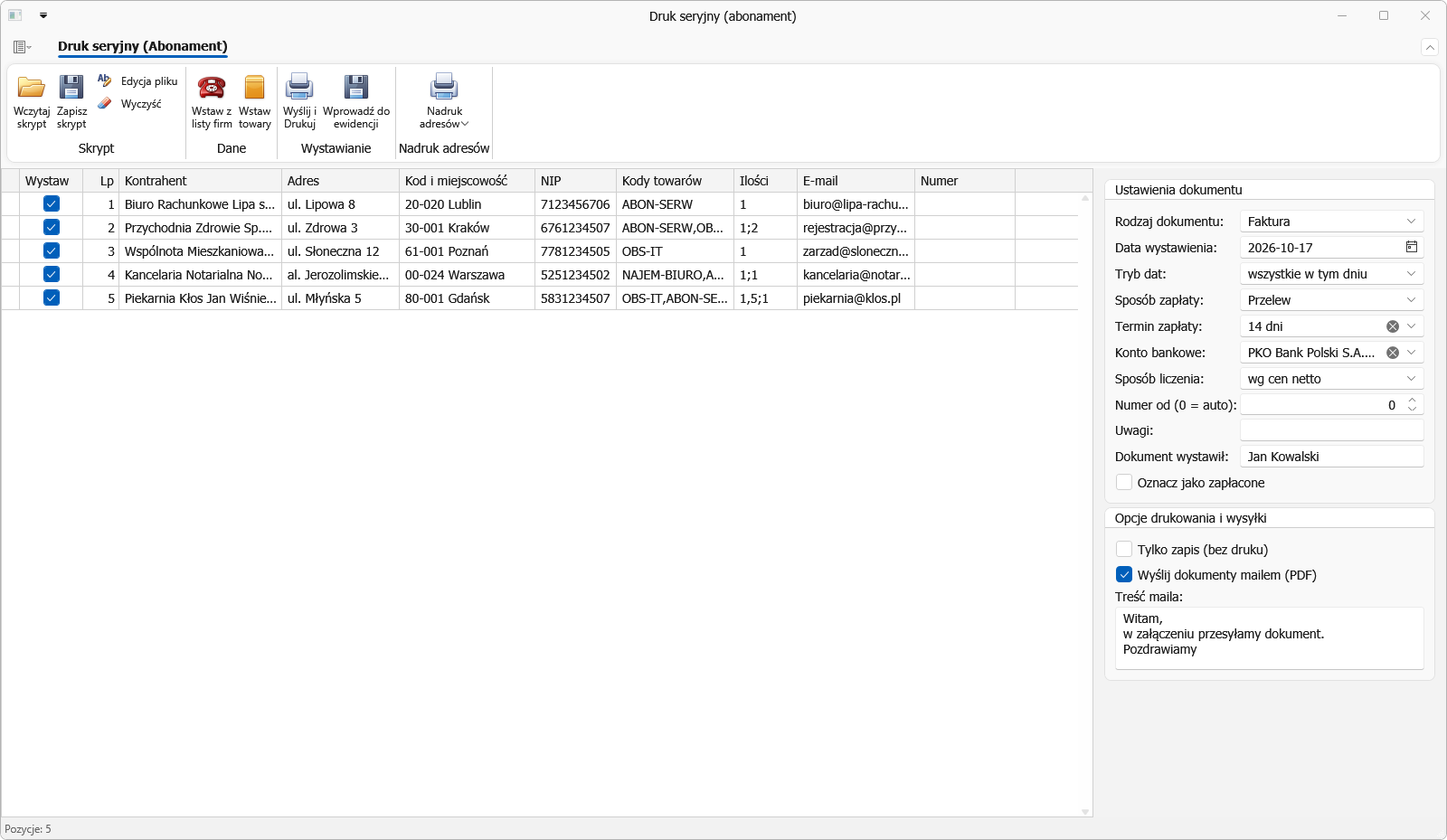Open the ribbon options menu icon
Viewport: 1447px width, 840px height.
22,47
